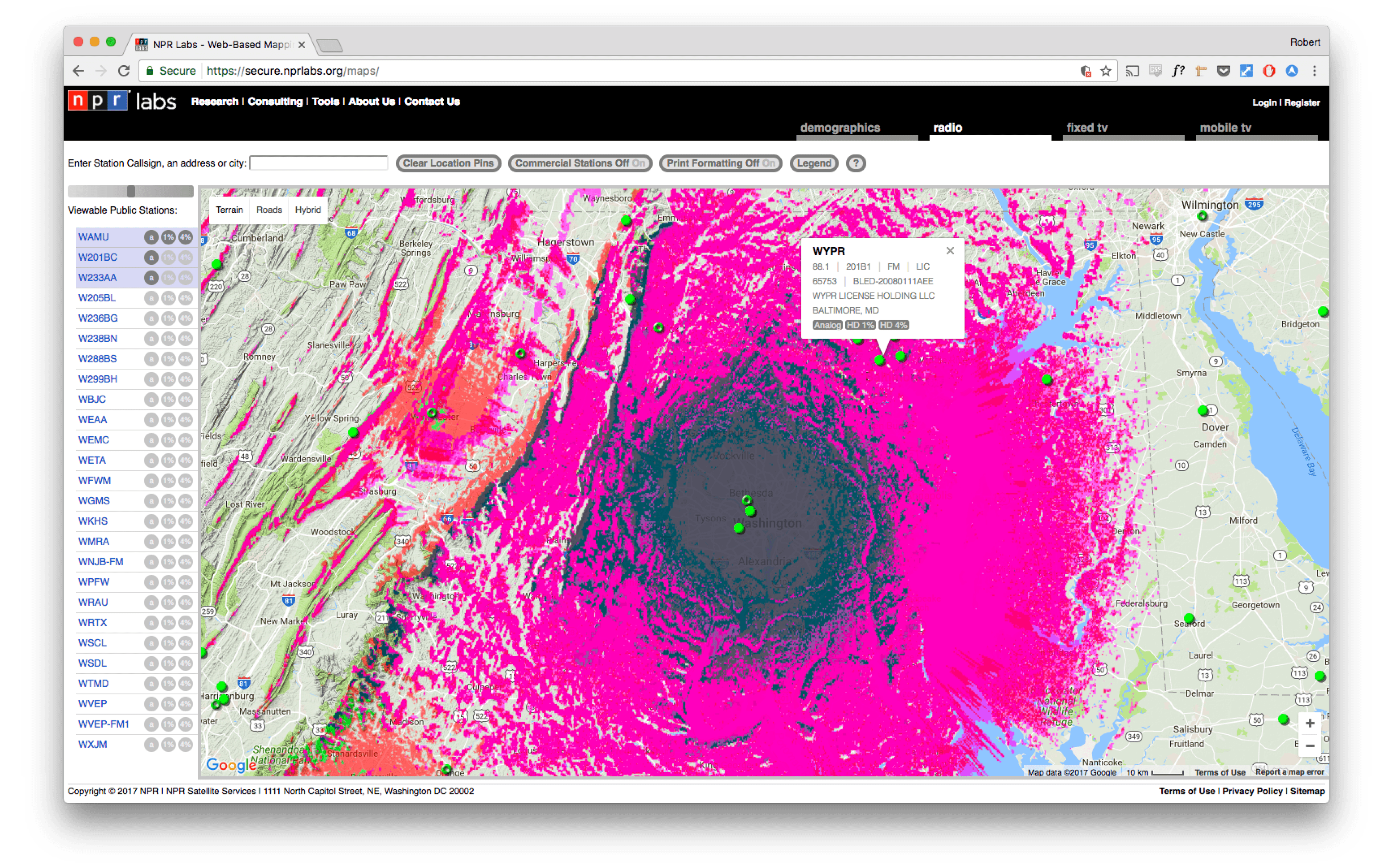Open Chrome's three-dot menu
Image resolution: width=1393 pixels, height=868 pixels.
pyautogui.click(x=1314, y=71)
